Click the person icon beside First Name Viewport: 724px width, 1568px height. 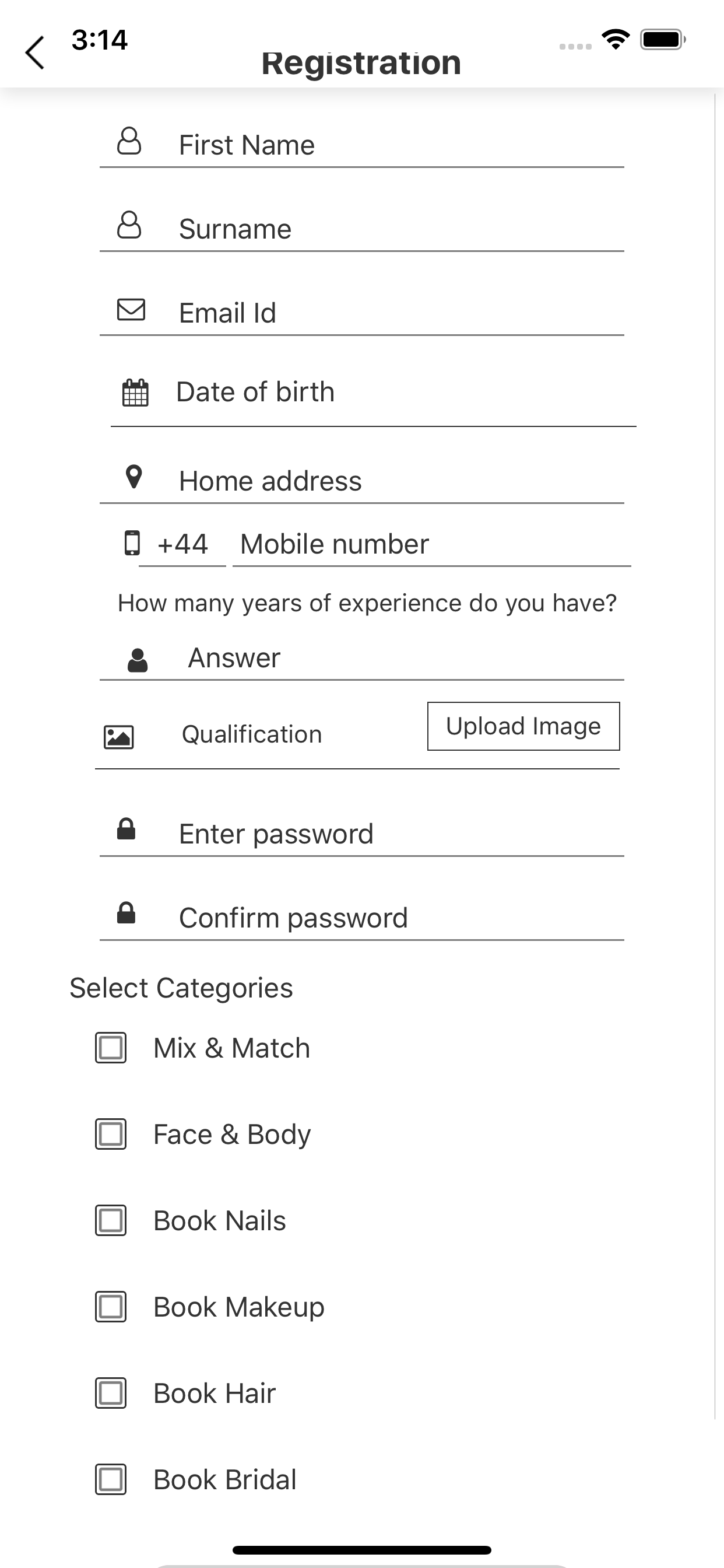pos(129,141)
